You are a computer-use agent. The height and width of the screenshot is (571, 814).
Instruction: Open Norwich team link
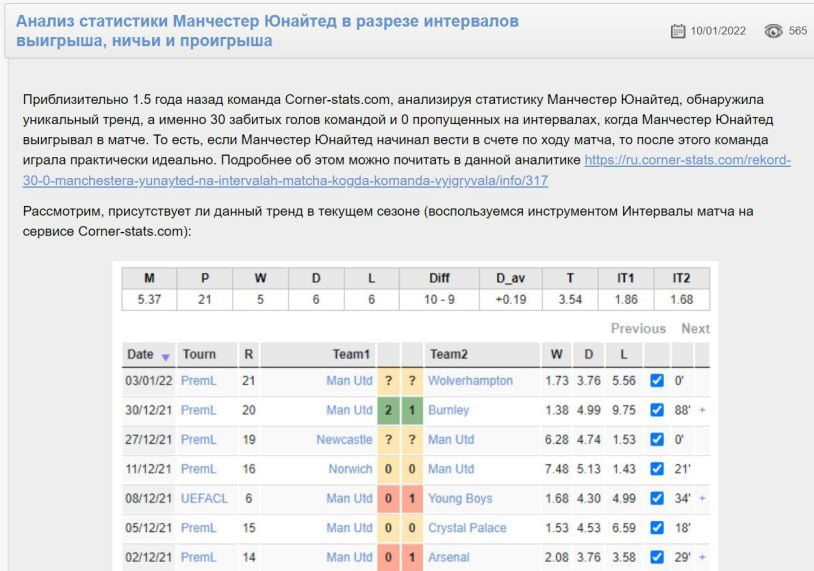point(350,469)
